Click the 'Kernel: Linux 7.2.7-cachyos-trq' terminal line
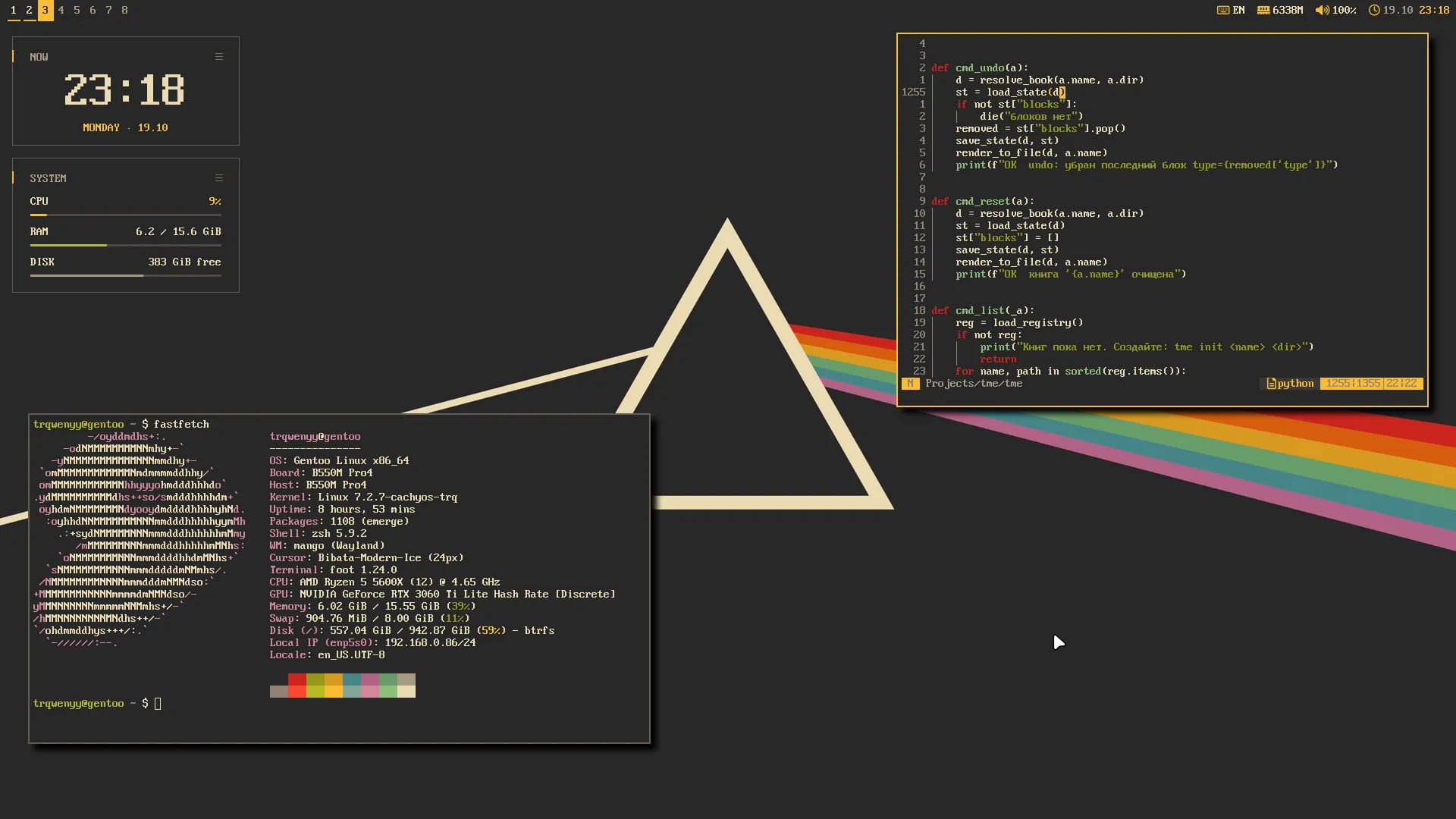 [x=363, y=497]
